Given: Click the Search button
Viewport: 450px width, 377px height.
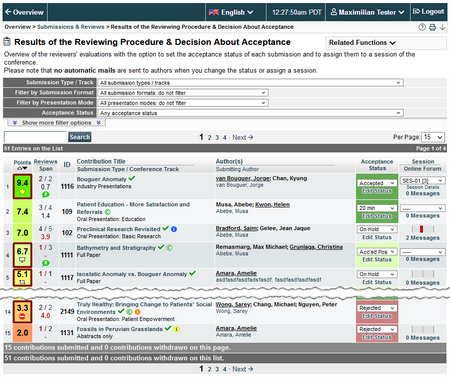Looking at the screenshot, I should 80,137.
